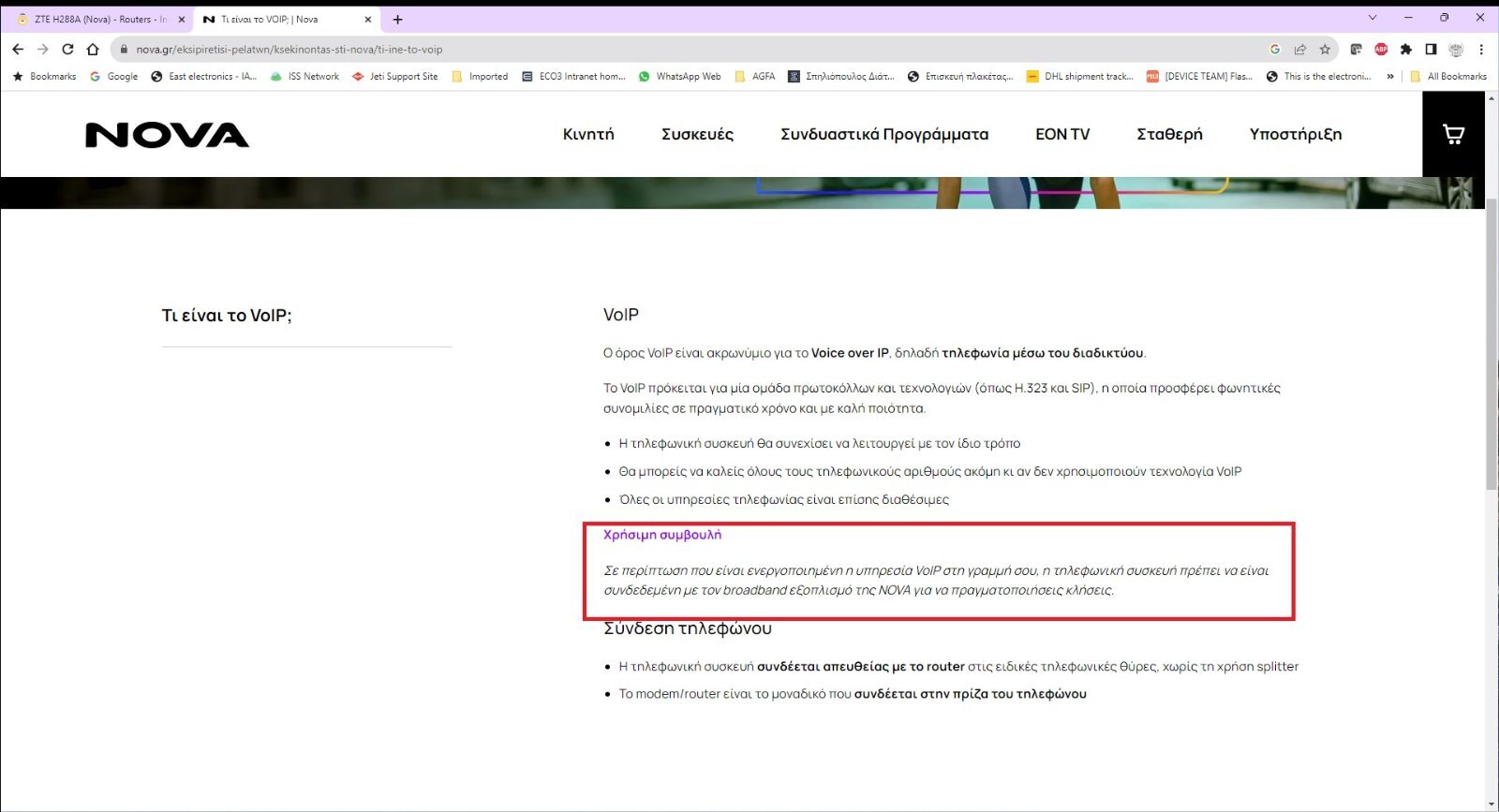This screenshot has width=1499, height=812.
Task: Open the Google bookmark
Action: [113, 77]
